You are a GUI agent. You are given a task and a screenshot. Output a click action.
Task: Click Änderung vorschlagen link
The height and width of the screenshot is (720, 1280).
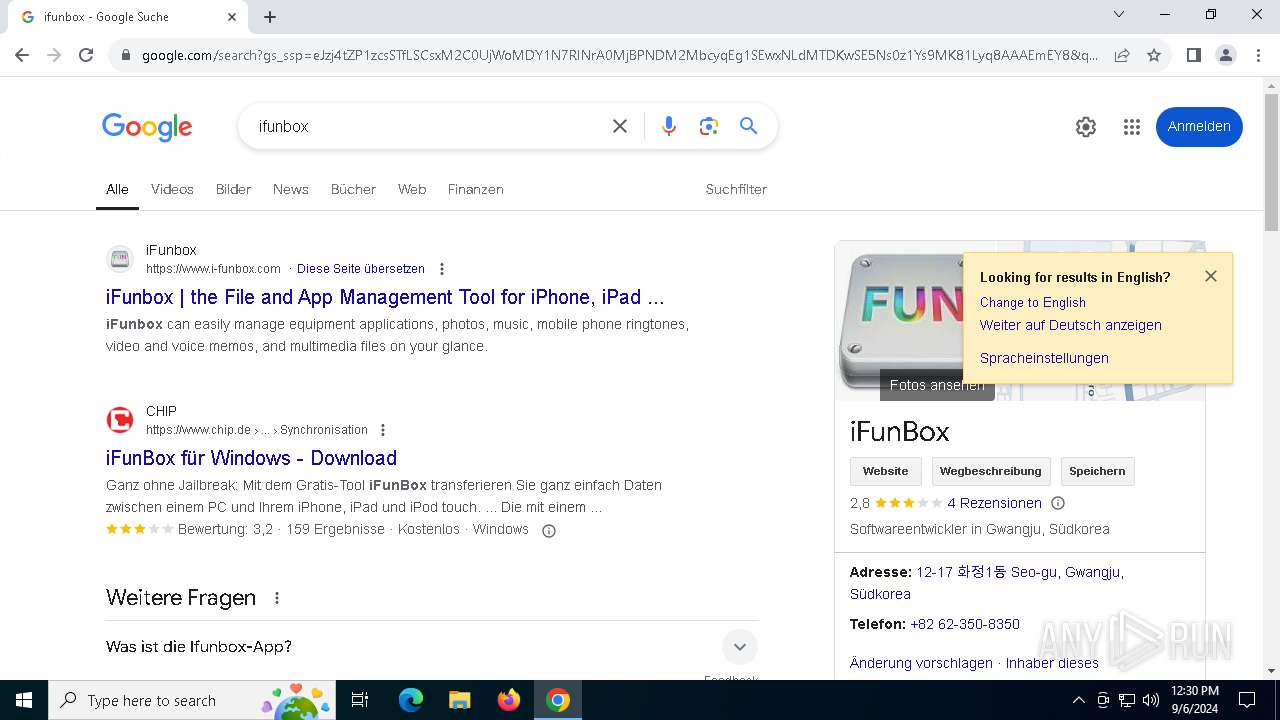pos(921,663)
